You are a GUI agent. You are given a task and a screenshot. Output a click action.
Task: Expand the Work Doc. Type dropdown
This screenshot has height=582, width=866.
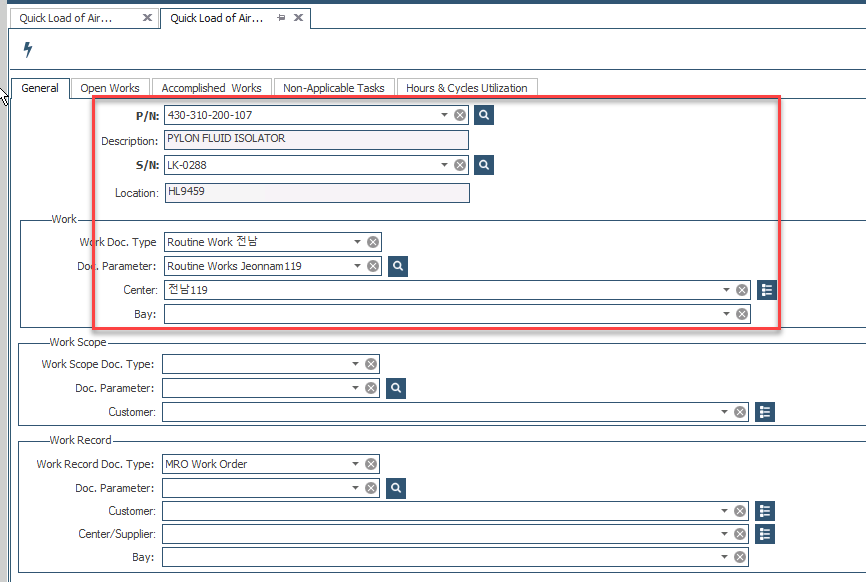(357, 242)
